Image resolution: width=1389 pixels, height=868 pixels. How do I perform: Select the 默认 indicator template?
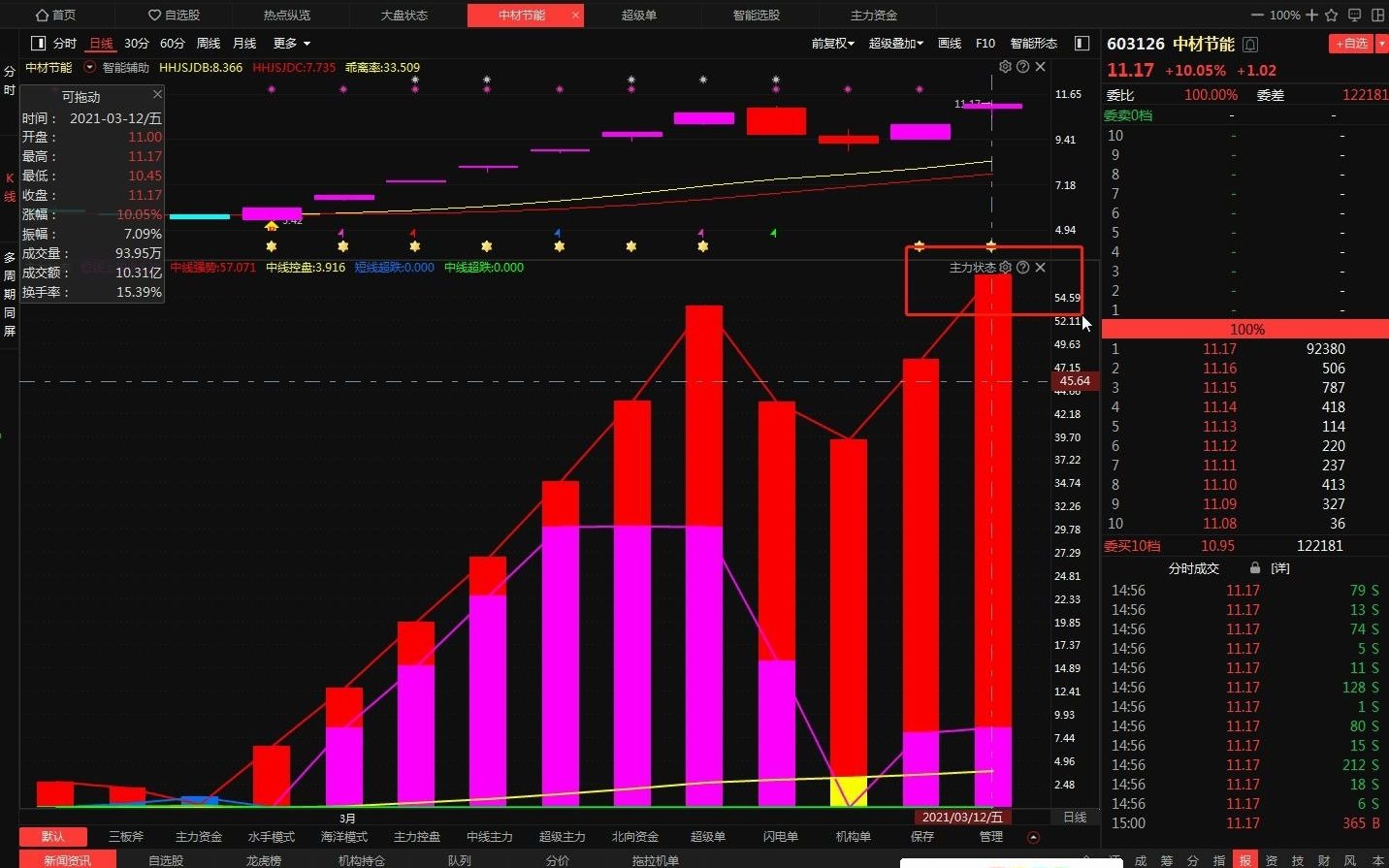[53, 837]
